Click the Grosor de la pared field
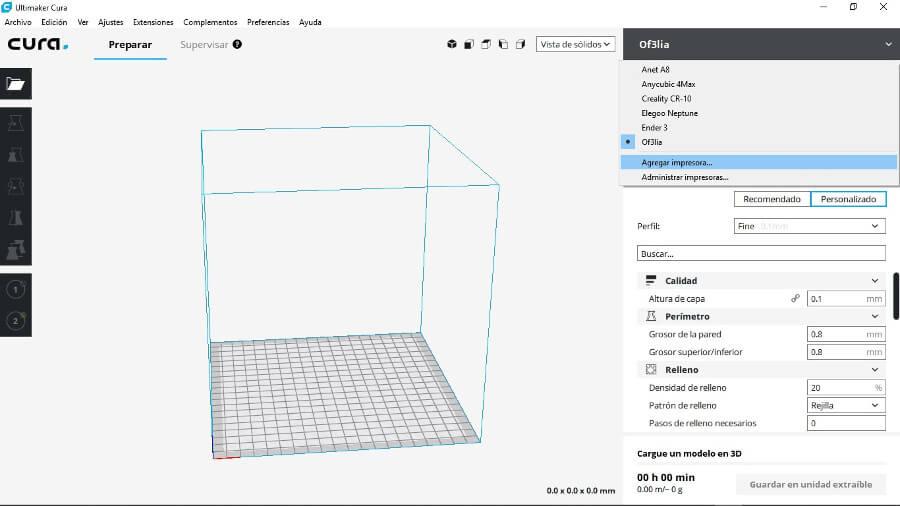 (846, 334)
